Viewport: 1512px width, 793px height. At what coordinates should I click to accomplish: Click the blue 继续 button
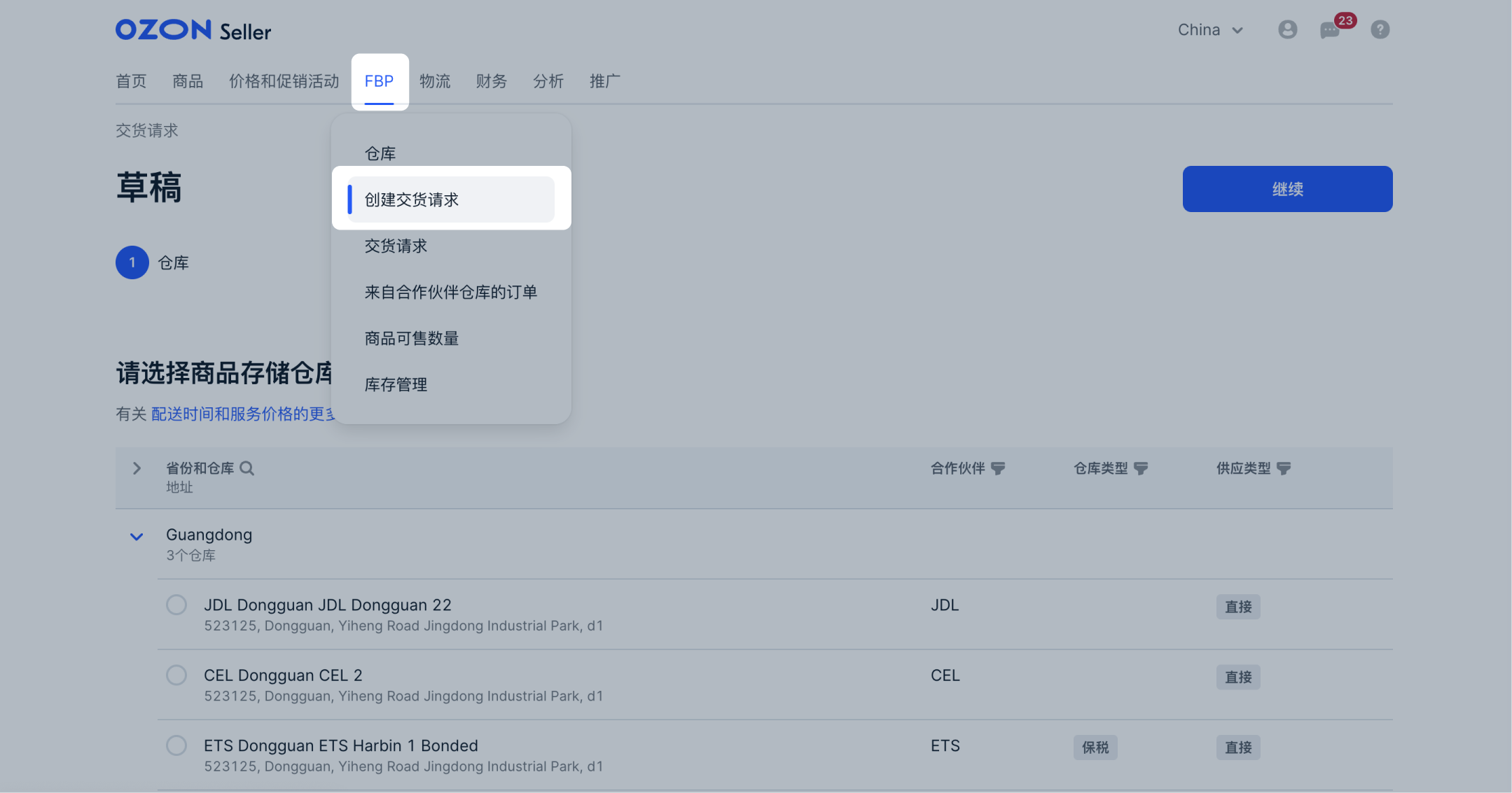tap(1287, 189)
